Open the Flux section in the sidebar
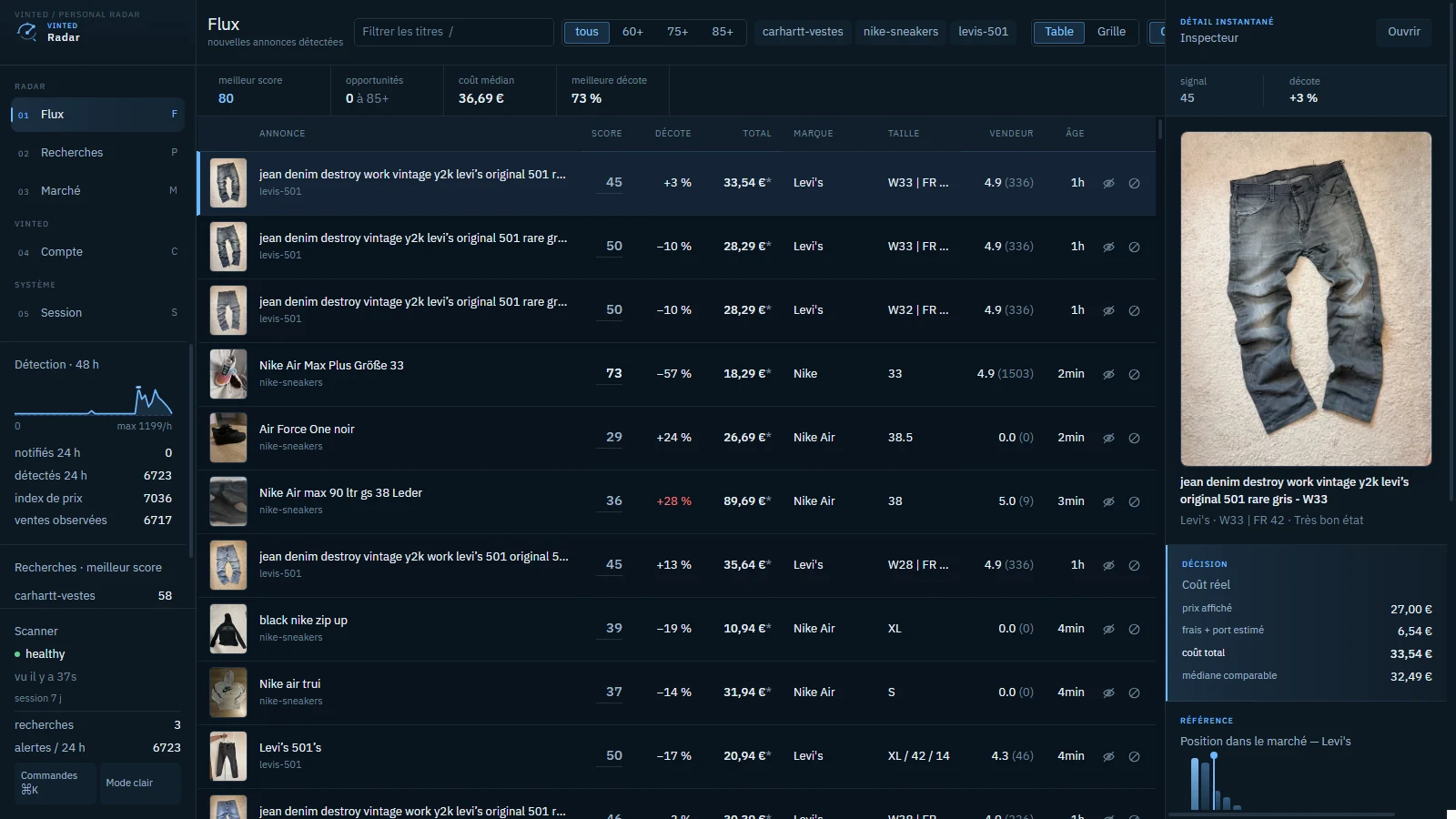Screen dimensions: 1456x819 [97, 115]
